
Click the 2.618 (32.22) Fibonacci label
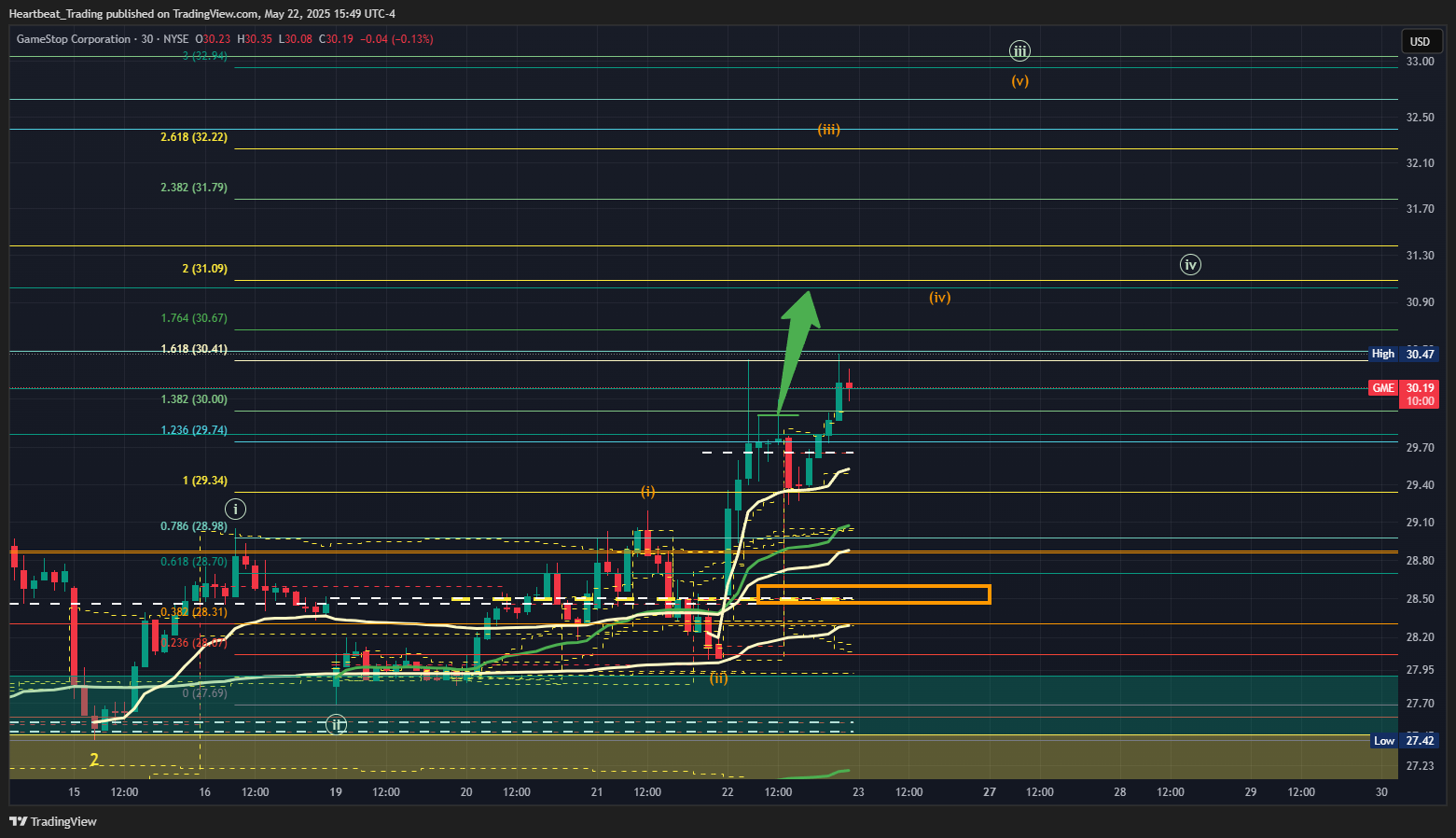(194, 137)
